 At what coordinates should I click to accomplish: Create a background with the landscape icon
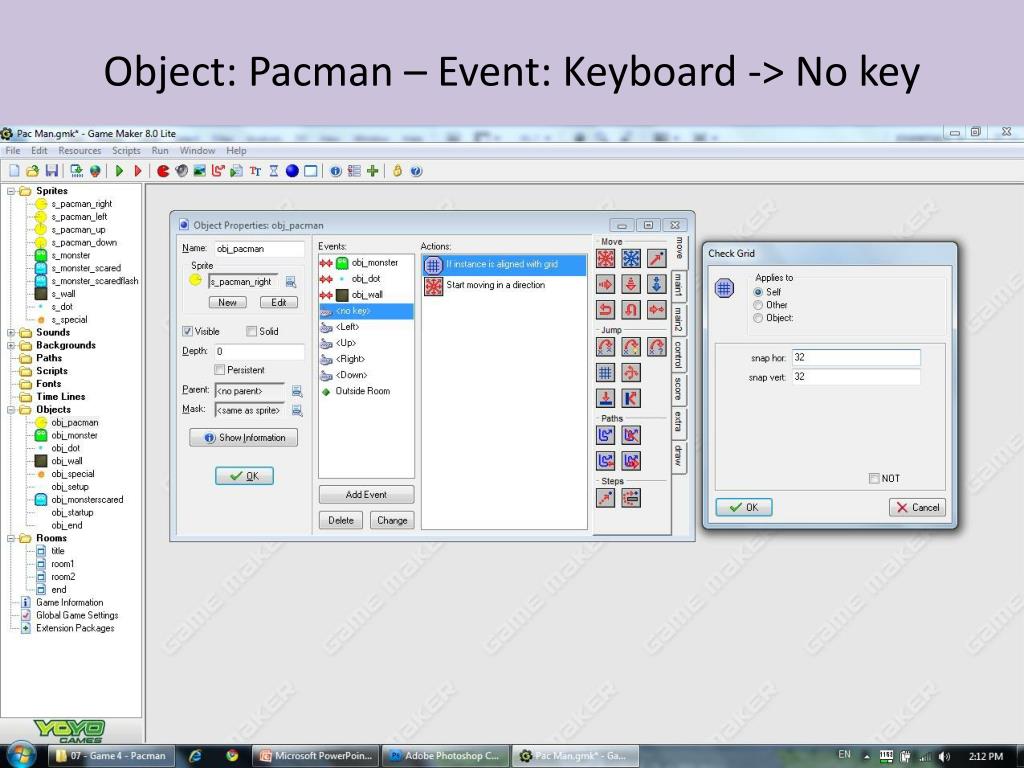tap(200, 171)
